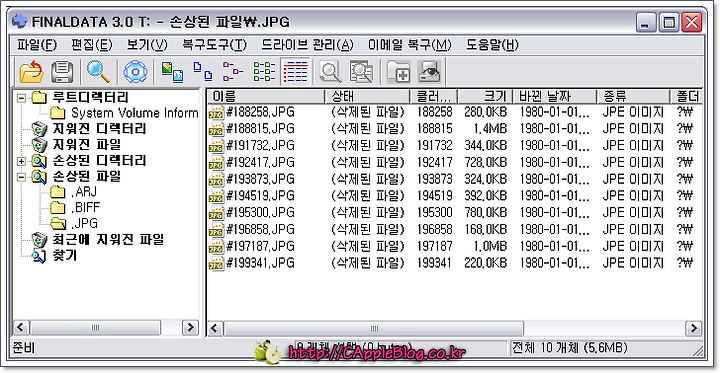The image size is (720, 373).
Task: Select file #192417.JPG
Action: coord(260,162)
